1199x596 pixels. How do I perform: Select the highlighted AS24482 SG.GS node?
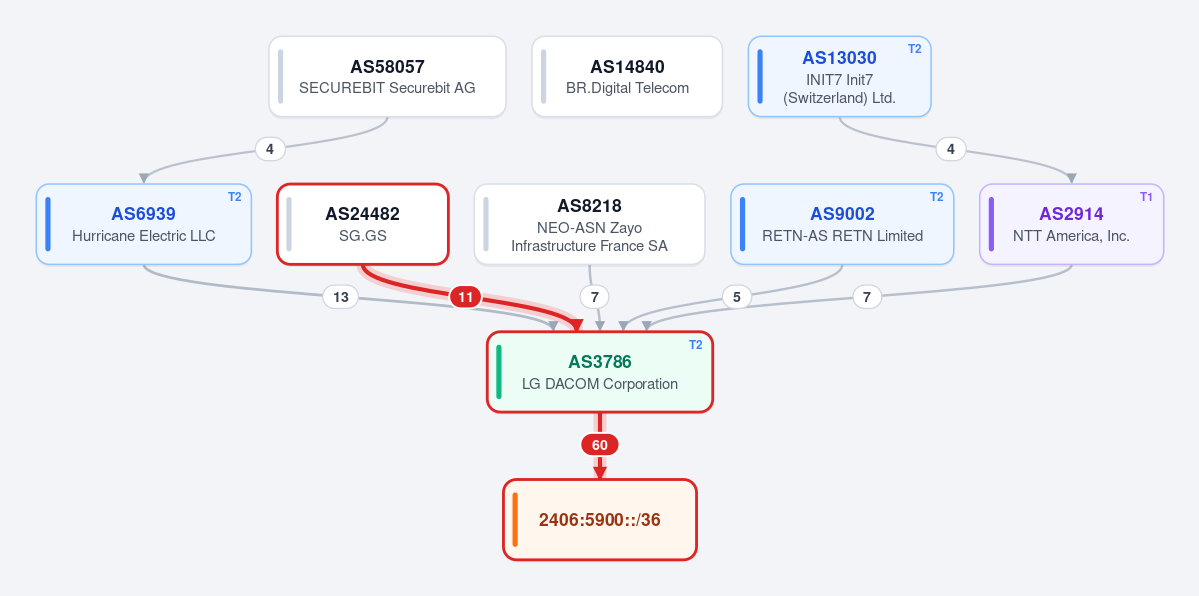pos(362,224)
